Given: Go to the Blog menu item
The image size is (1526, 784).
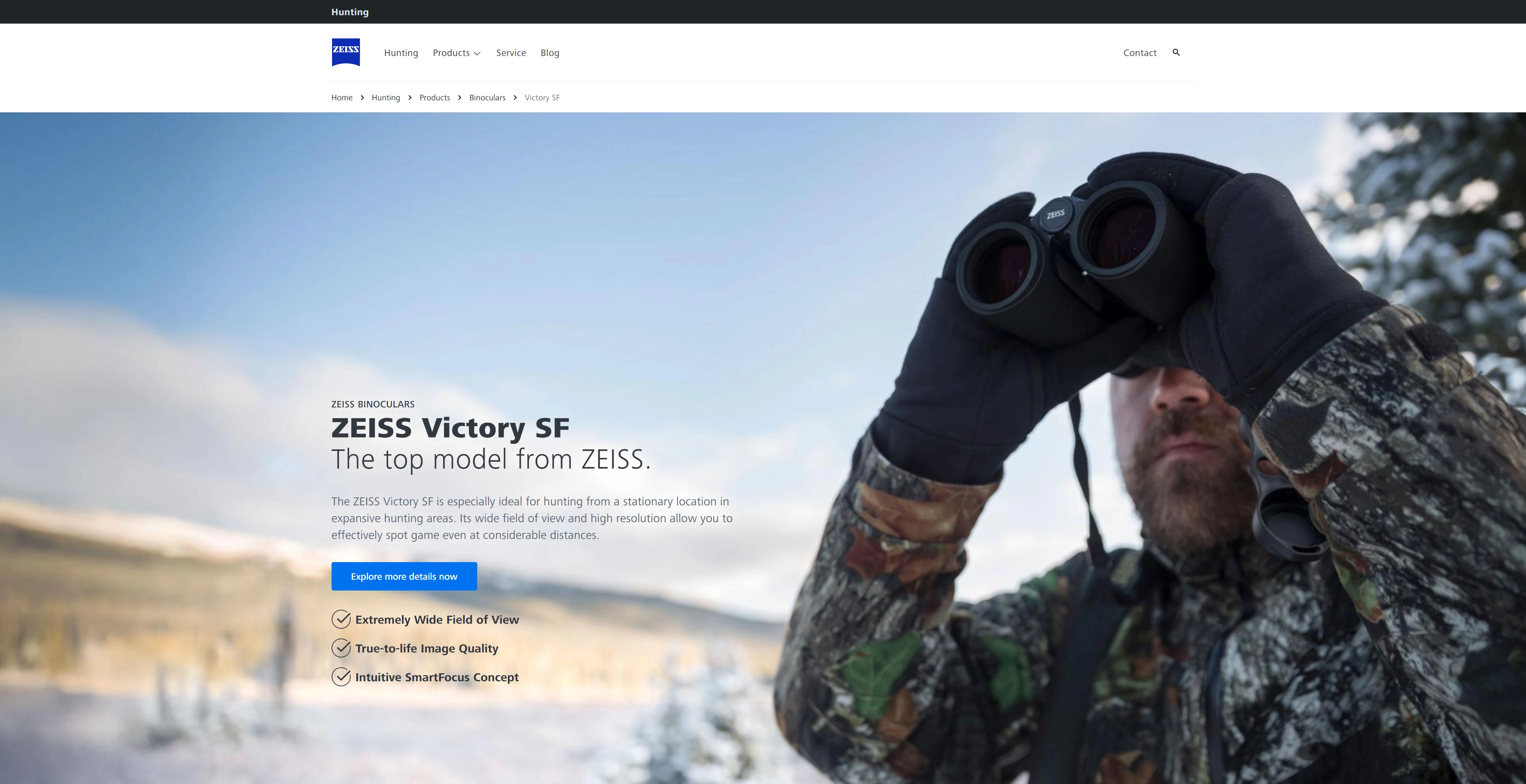Looking at the screenshot, I should click(x=550, y=53).
